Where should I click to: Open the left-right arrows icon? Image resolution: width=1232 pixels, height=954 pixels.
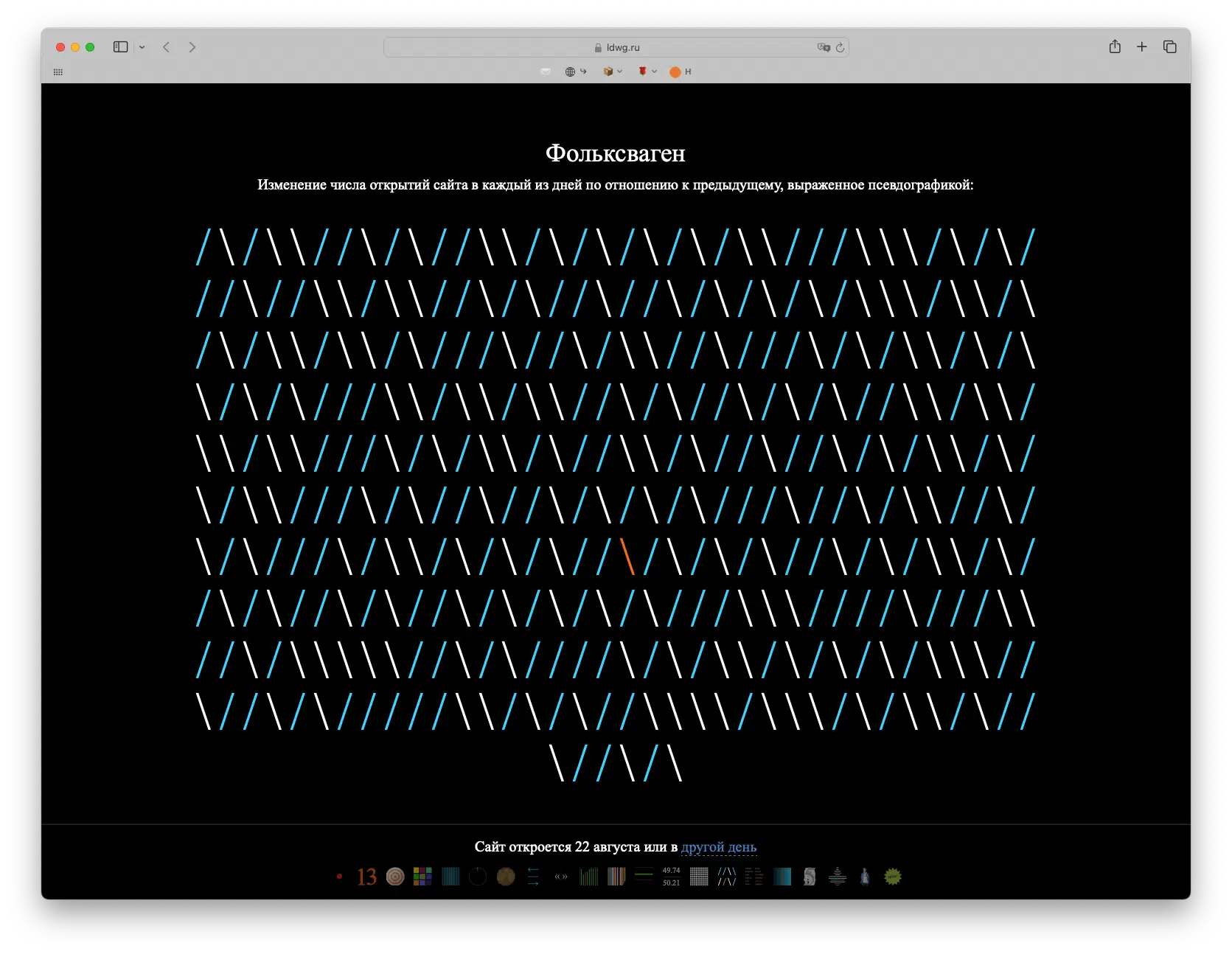click(x=533, y=877)
